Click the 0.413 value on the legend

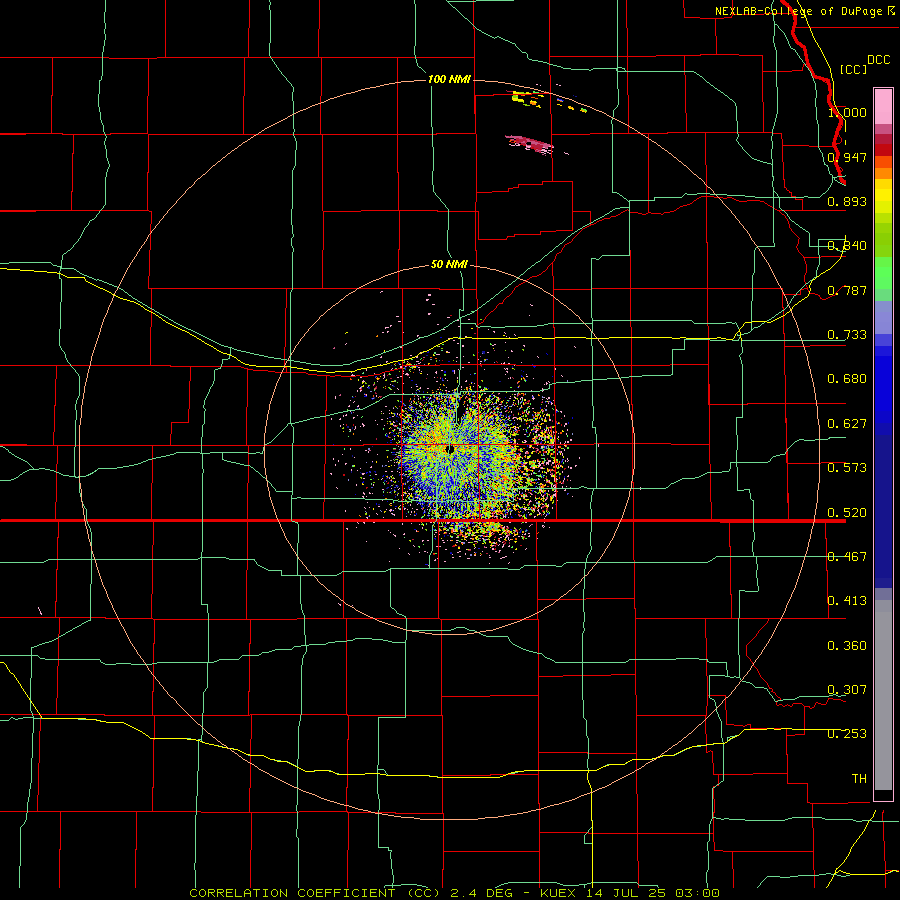[847, 601]
